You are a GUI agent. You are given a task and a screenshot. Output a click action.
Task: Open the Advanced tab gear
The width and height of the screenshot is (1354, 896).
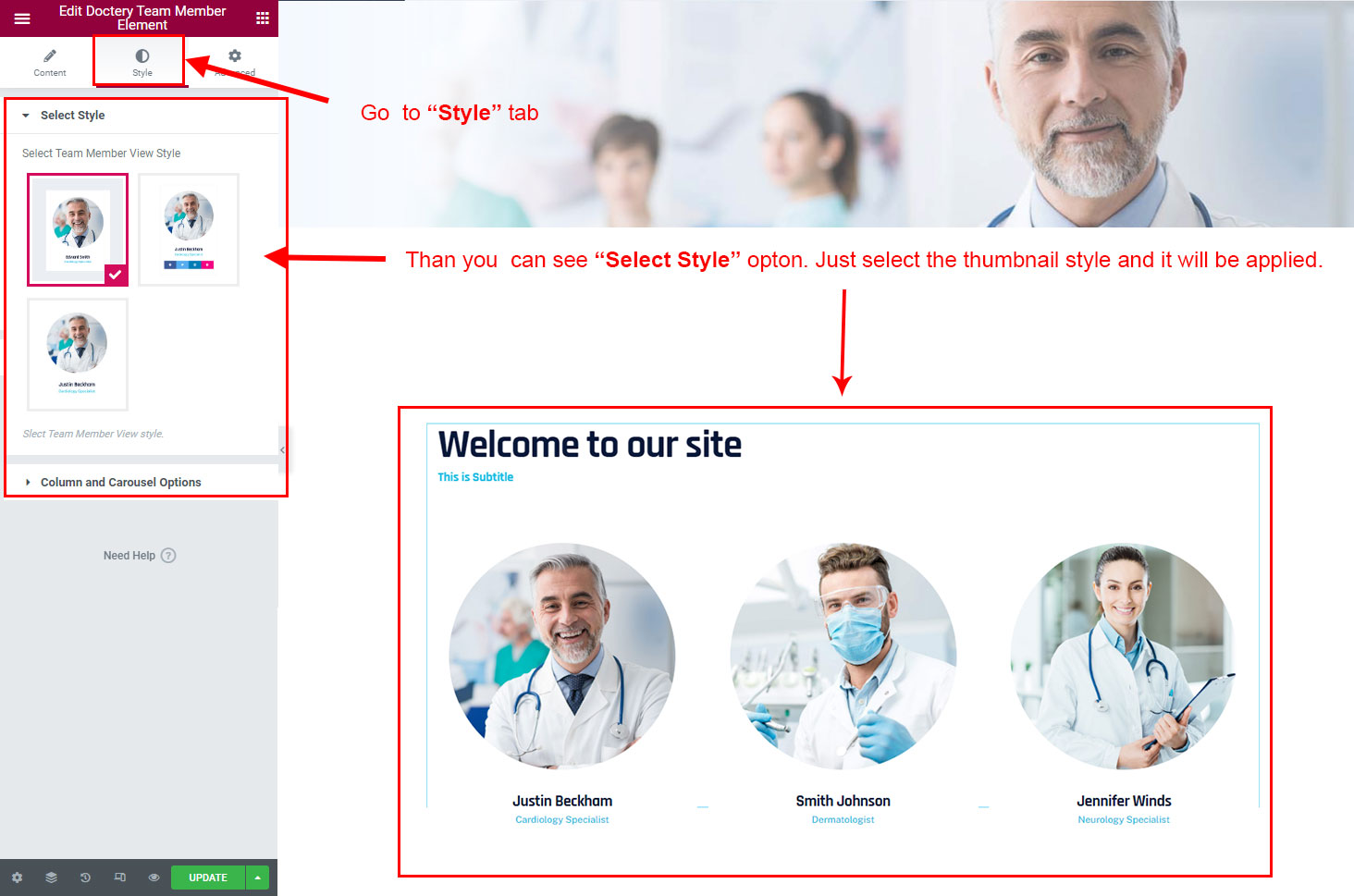coord(235,63)
